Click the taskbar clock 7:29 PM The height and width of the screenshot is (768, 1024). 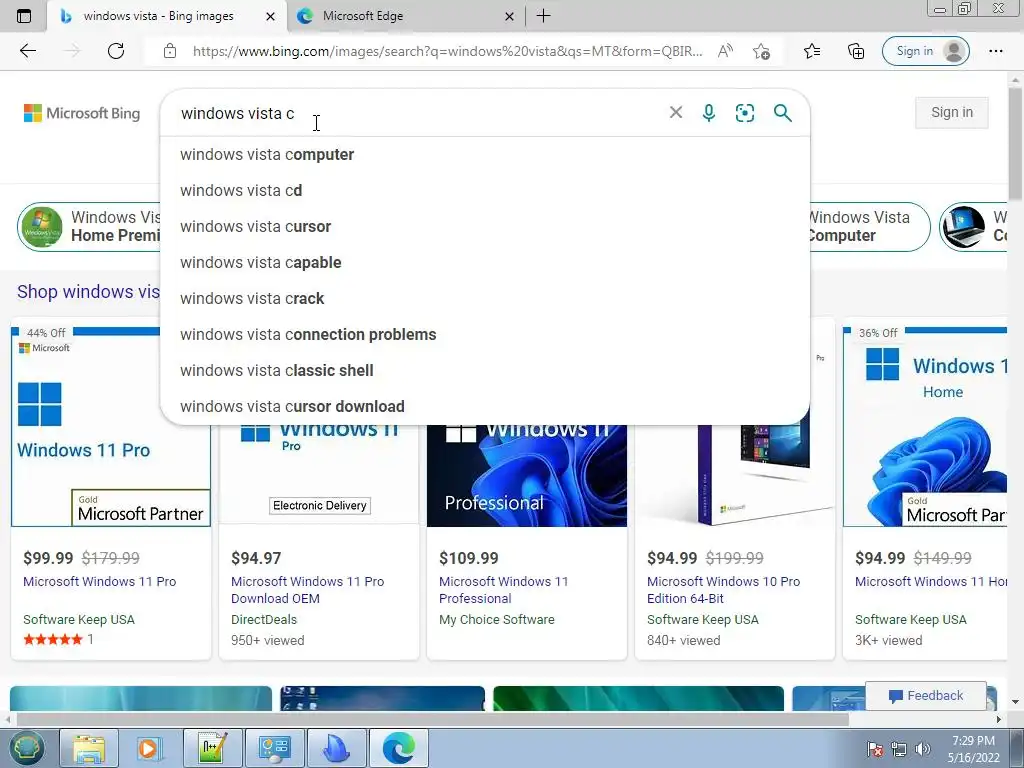973,741
